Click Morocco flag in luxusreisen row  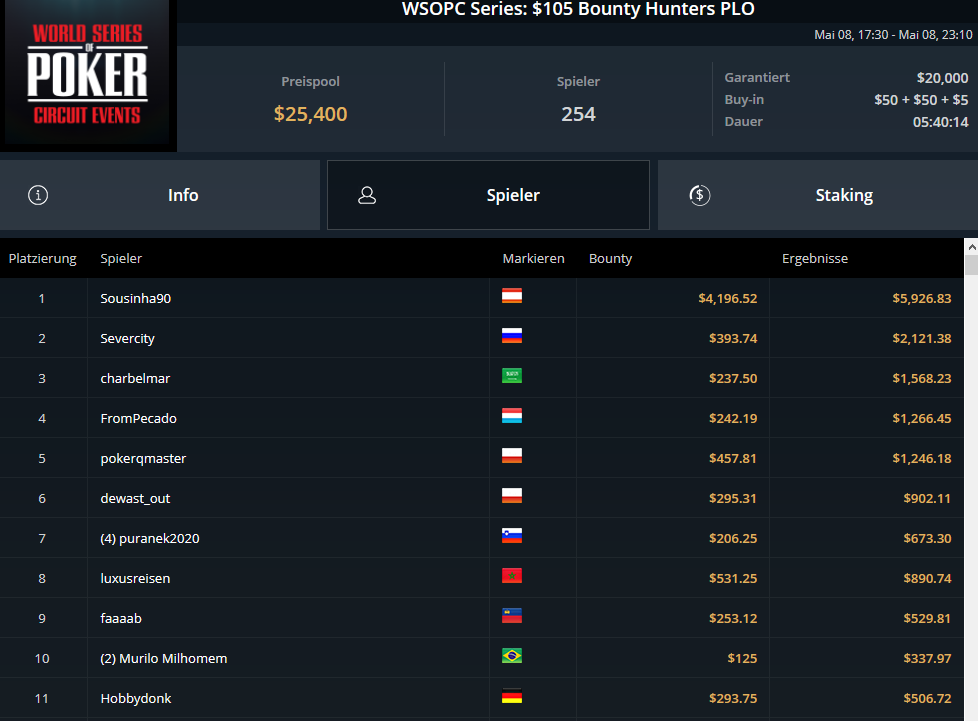[511, 576]
